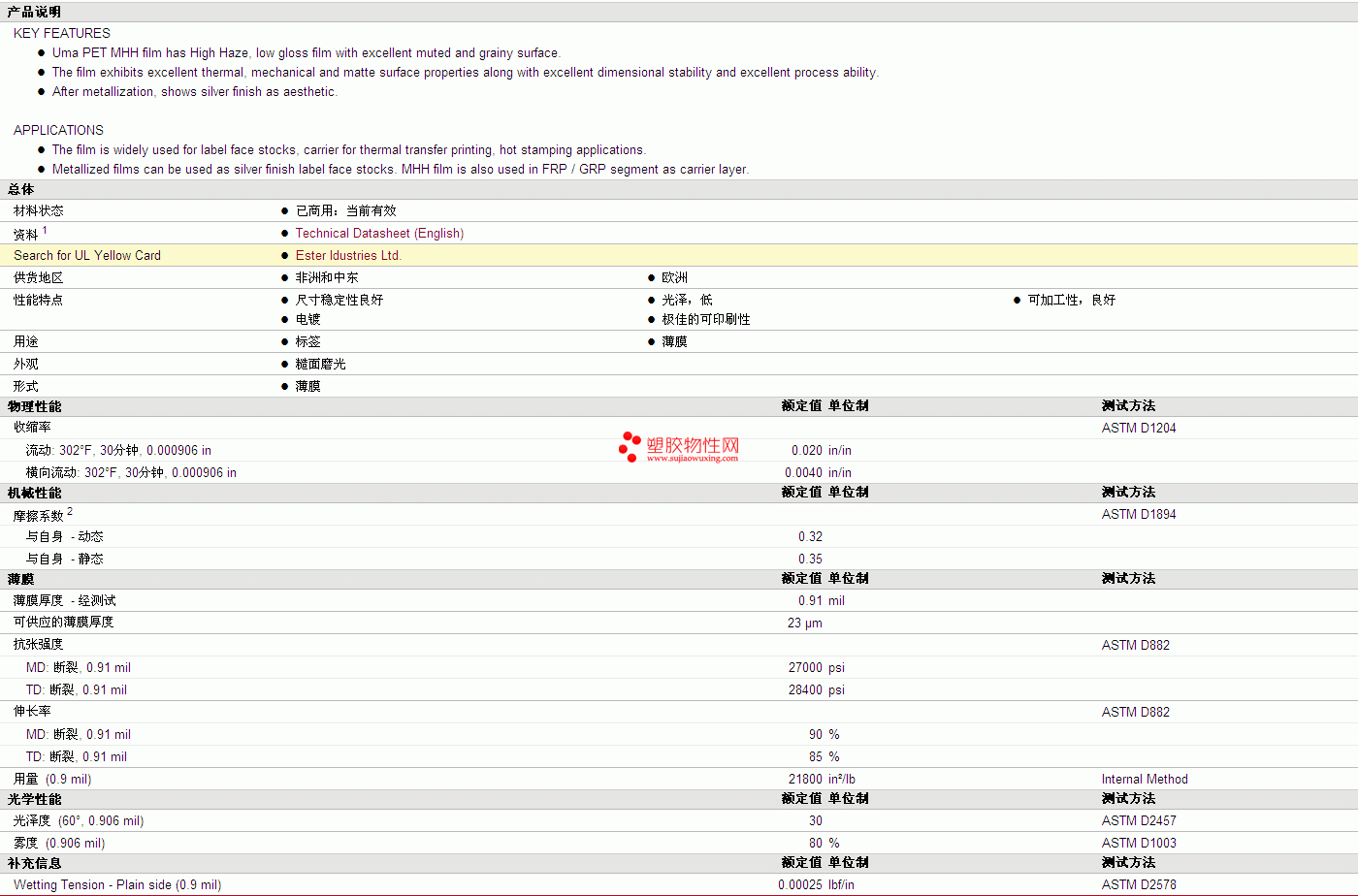Open the Technical Datasheet (English) link
Viewport: 1358px width, 896px height.
coord(379,234)
